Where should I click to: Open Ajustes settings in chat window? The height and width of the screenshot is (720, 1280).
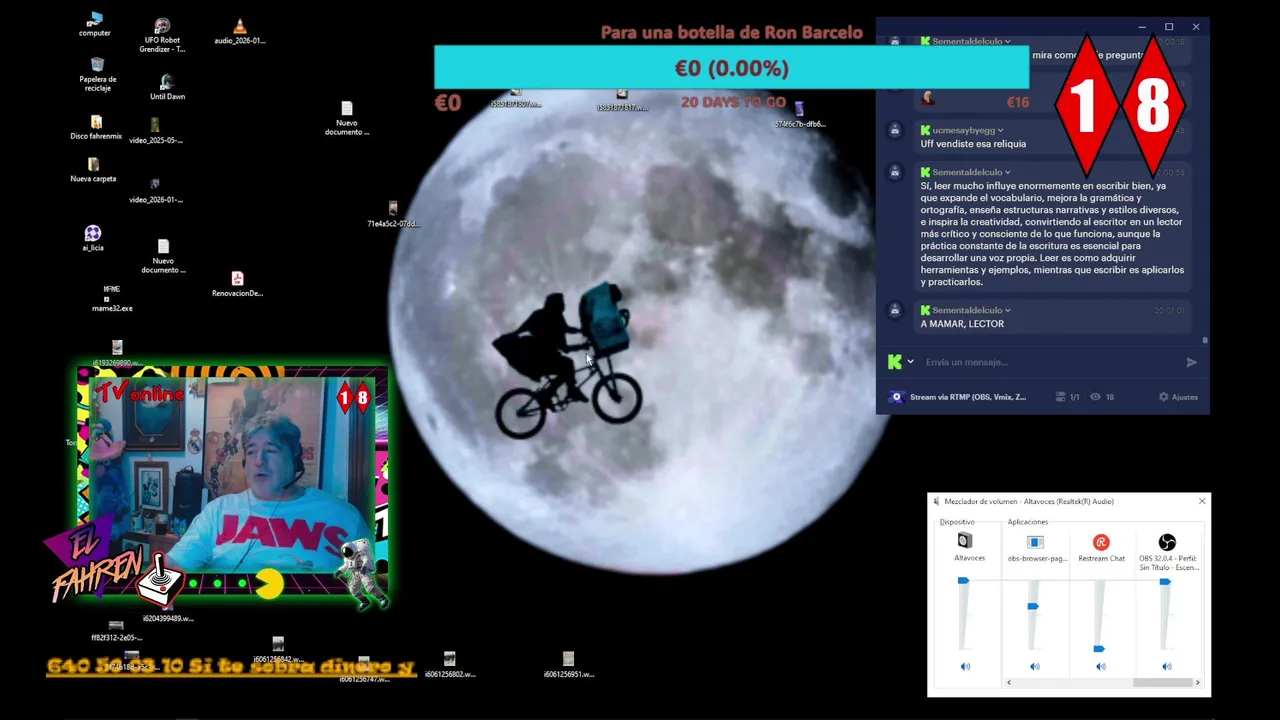click(1178, 397)
